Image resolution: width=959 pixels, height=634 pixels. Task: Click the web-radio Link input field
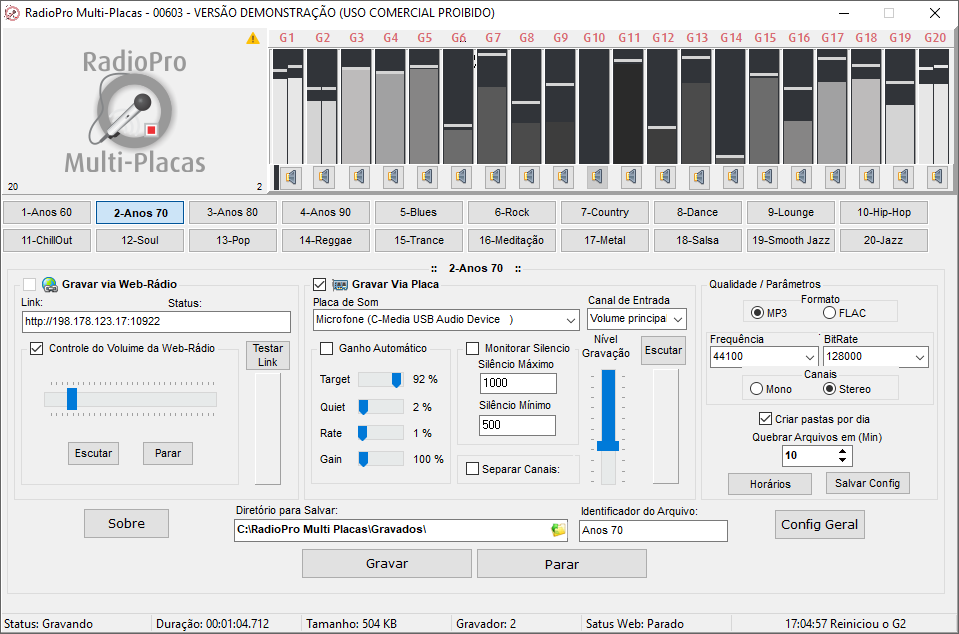[156, 322]
